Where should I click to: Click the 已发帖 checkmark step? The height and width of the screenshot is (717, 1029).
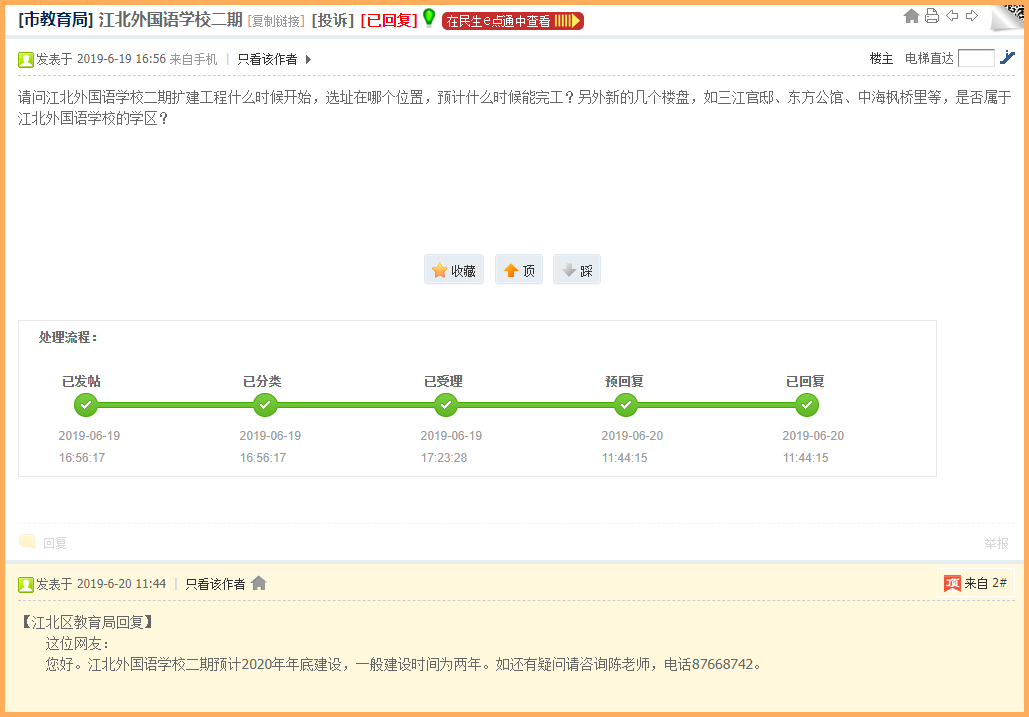click(85, 405)
